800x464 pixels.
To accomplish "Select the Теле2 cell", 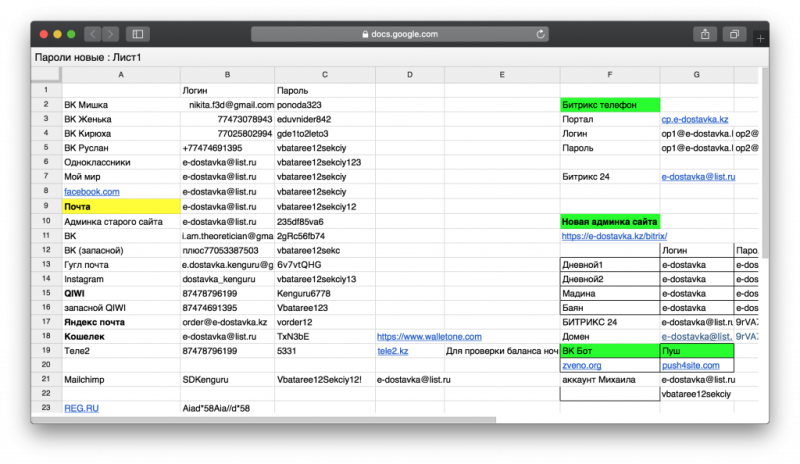I will [x=121, y=351].
